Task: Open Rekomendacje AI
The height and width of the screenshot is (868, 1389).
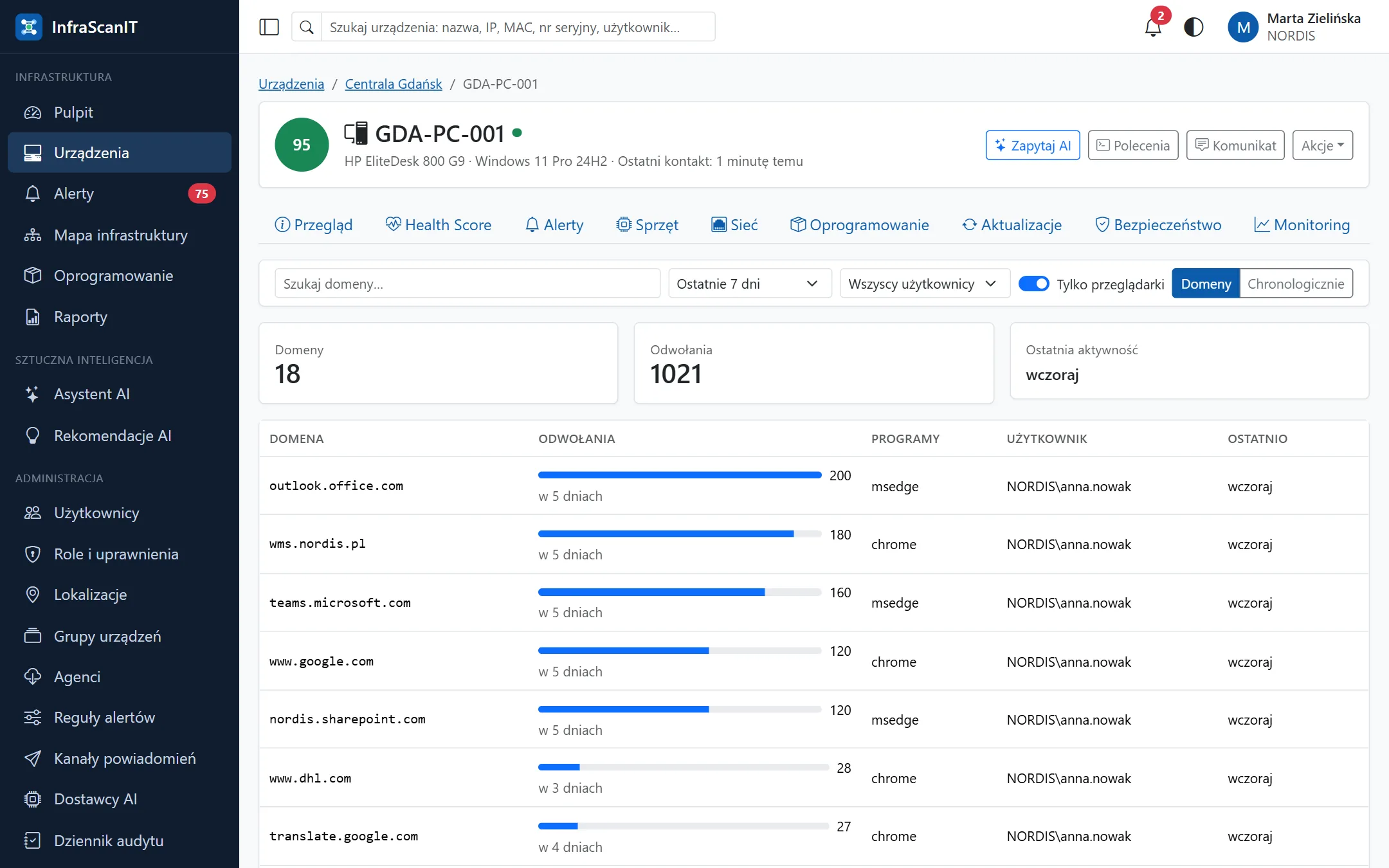Action: coord(120,436)
